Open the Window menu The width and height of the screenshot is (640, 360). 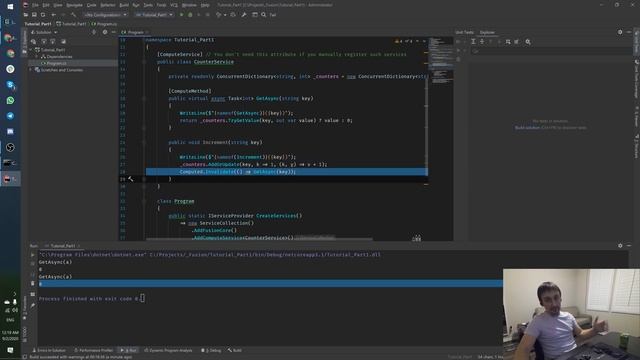click(x=189, y=5)
